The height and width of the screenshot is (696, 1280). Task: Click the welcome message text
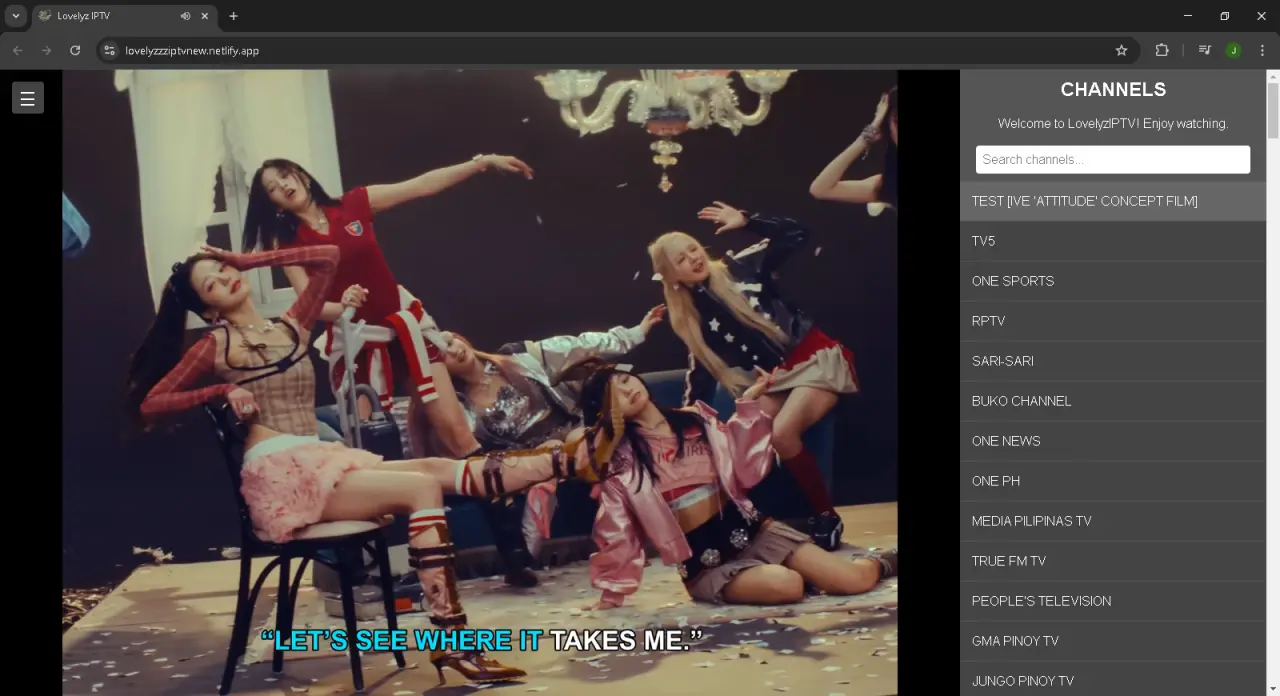(1113, 124)
